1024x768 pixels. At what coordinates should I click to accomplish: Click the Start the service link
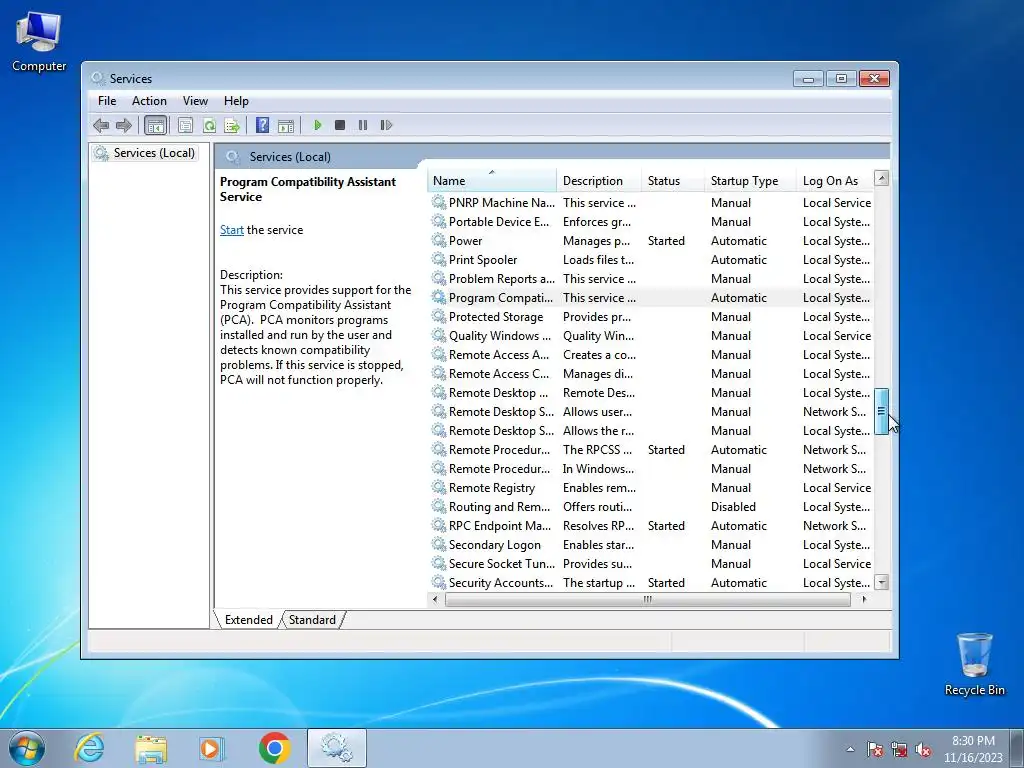232,230
